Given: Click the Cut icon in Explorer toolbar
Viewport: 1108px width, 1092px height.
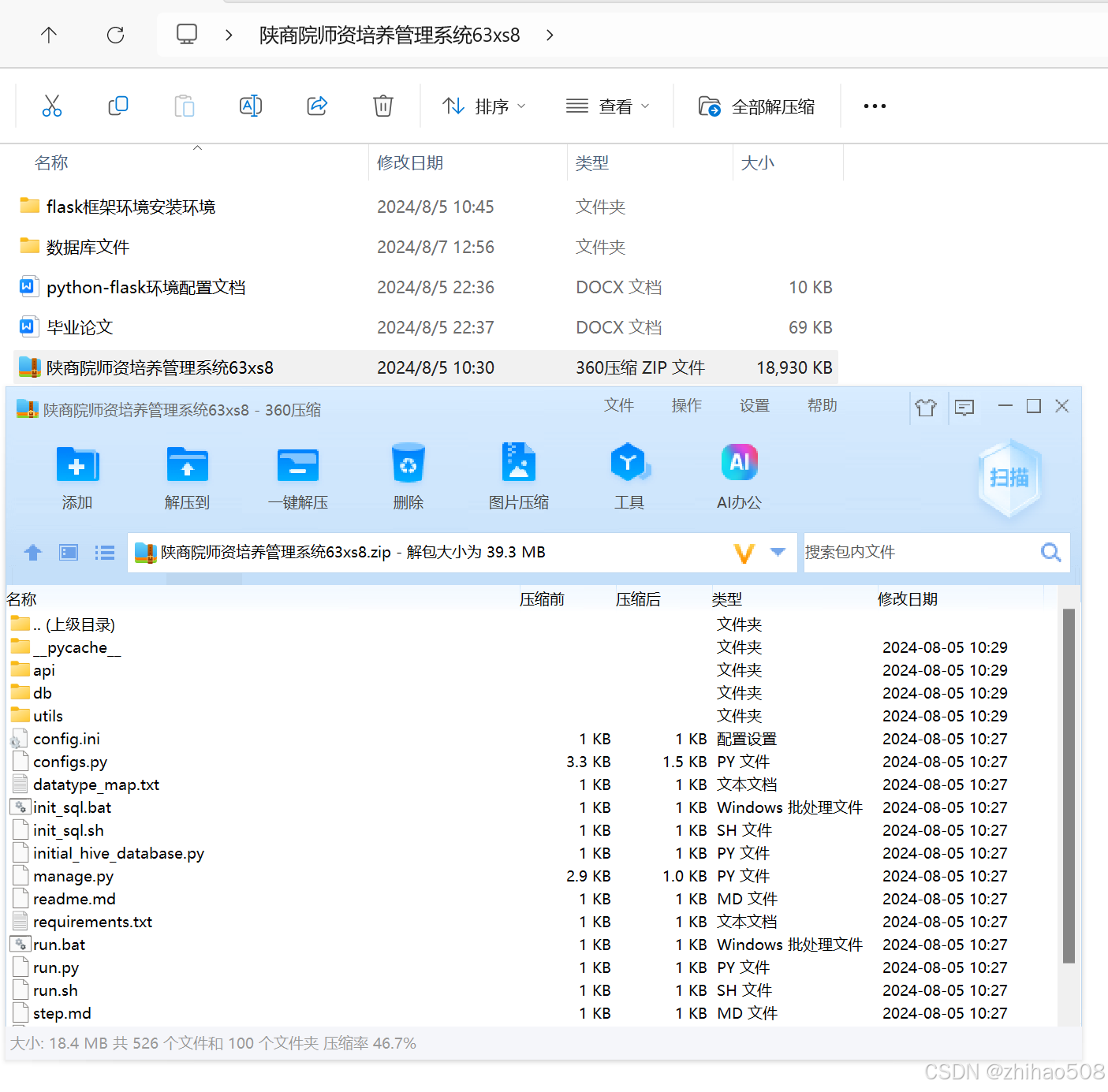Looking at the screenshot, I should tap(52, 105).
